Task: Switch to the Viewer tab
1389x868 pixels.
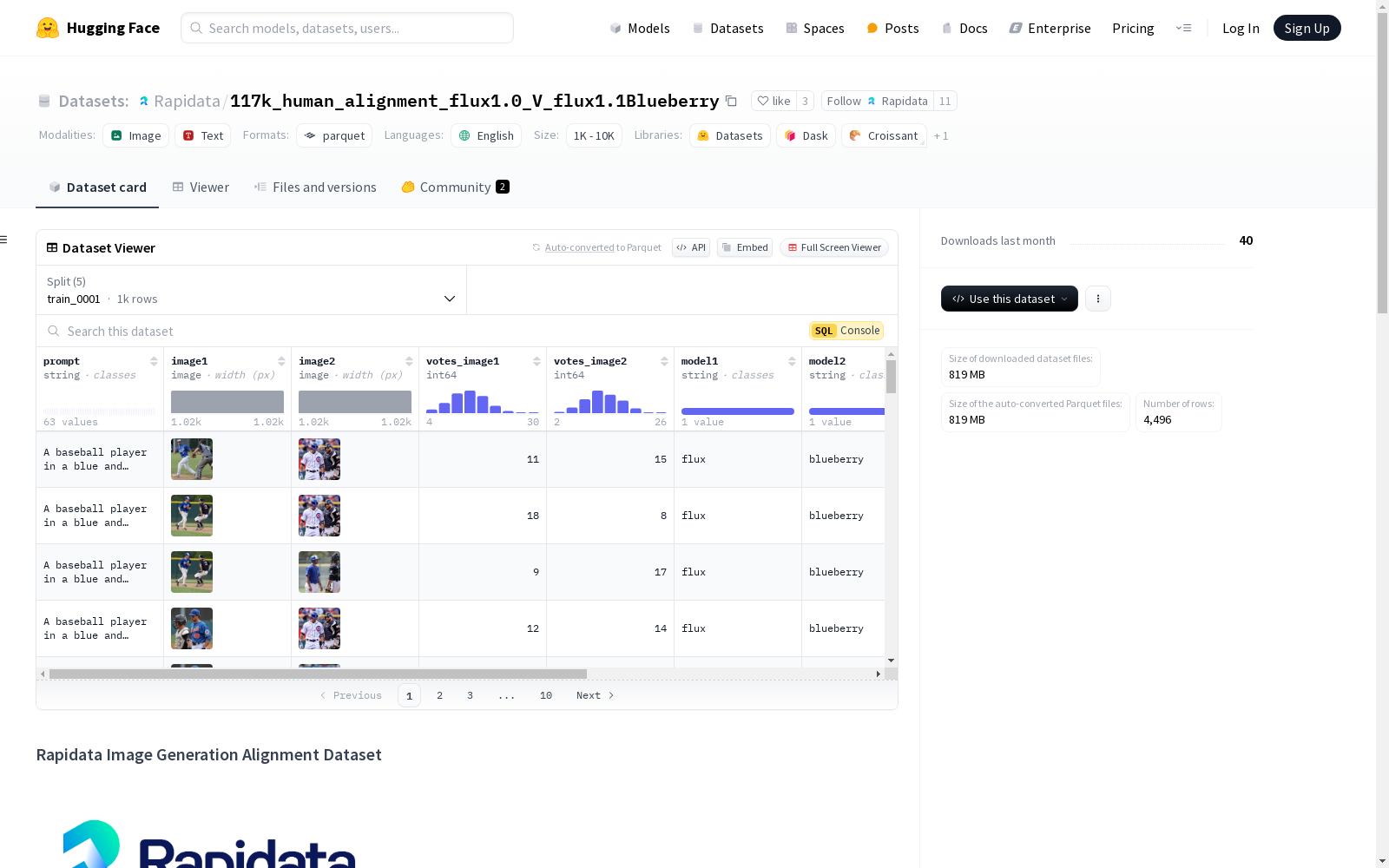Action: click(x=201, y=187)
